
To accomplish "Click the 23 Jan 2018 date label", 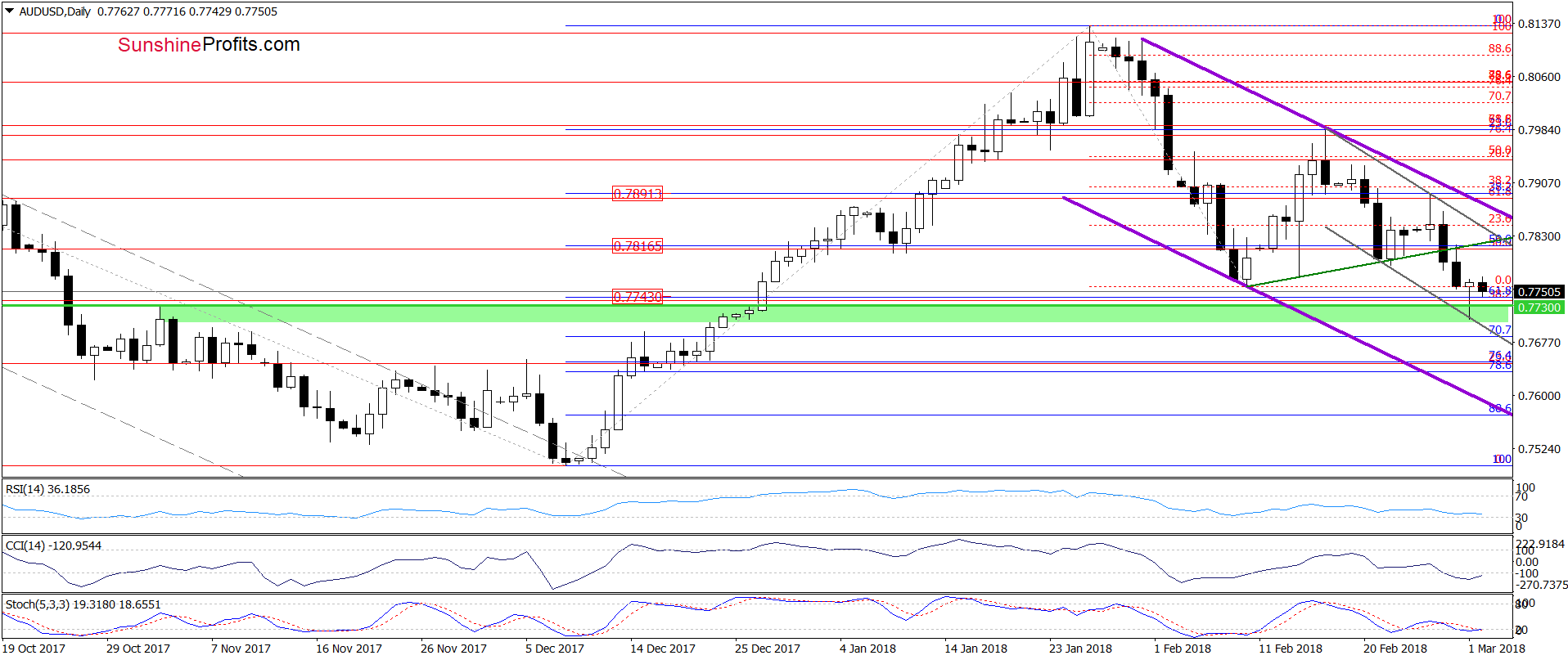I will 1080,649.
